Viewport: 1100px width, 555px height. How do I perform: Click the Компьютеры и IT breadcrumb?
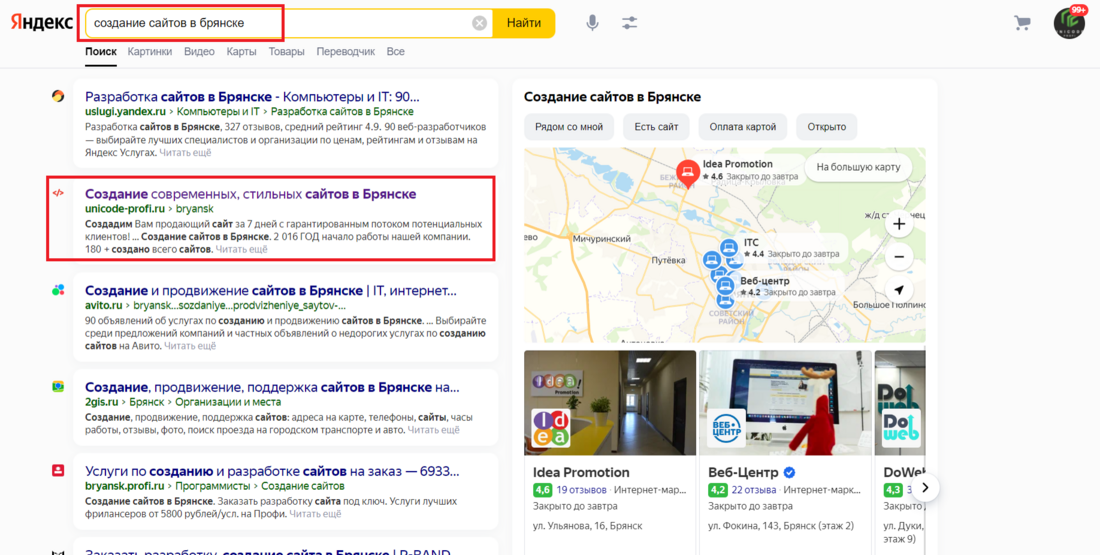click(218, 112)
